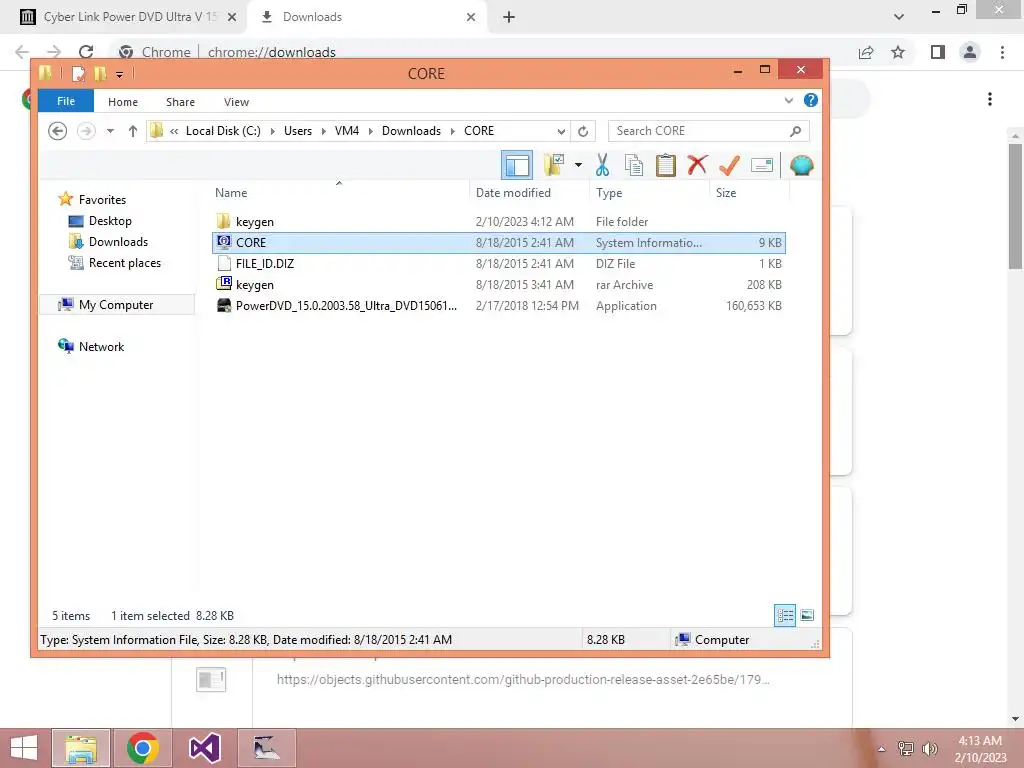The image size is (1024, 768).
Task: Click Downloads in the address path
Action: (411, 131)
